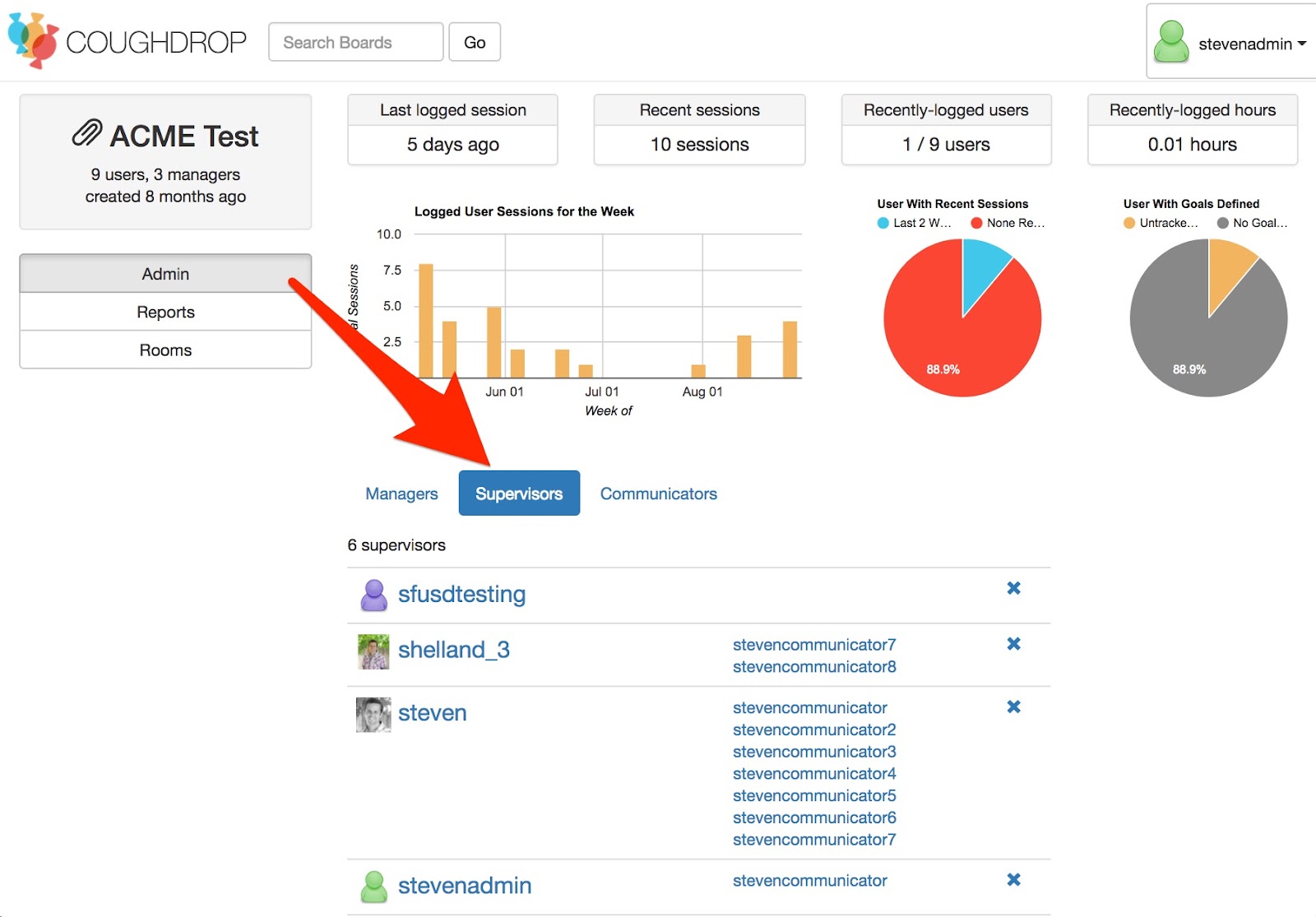Screen dimensions: 1316x917
Task: Open the stevenadmin supervisor profile link
Action: (465, 886)
